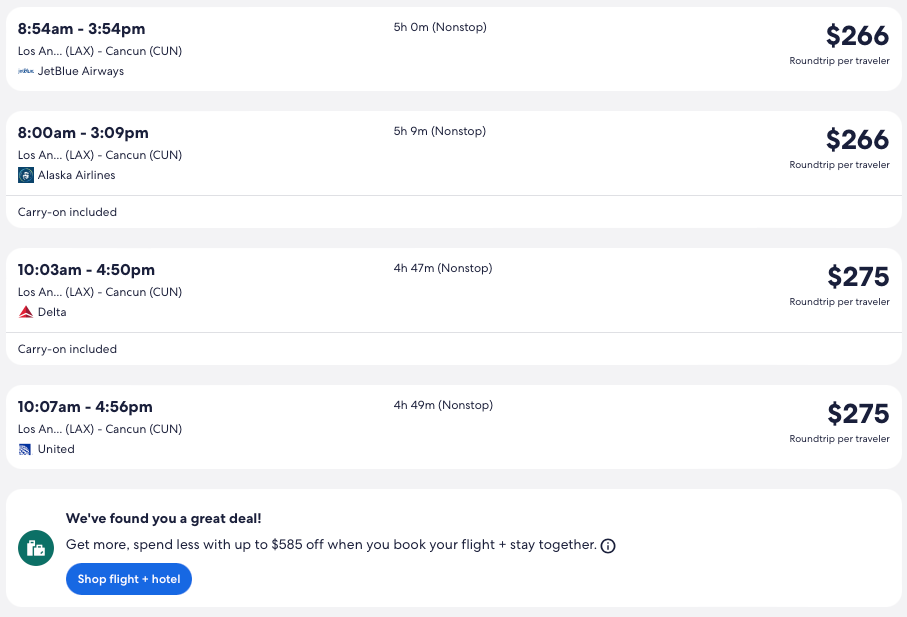Viewport: 907px width, 617px height.
Task: Click the flight + hotel deal icon
Action: point(37,548)
